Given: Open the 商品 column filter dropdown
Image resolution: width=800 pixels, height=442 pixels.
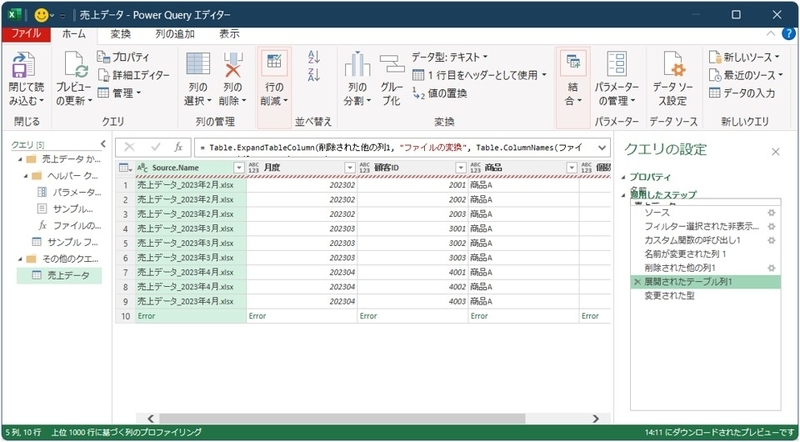Looking at the screenshot, I should click(572, 167).
